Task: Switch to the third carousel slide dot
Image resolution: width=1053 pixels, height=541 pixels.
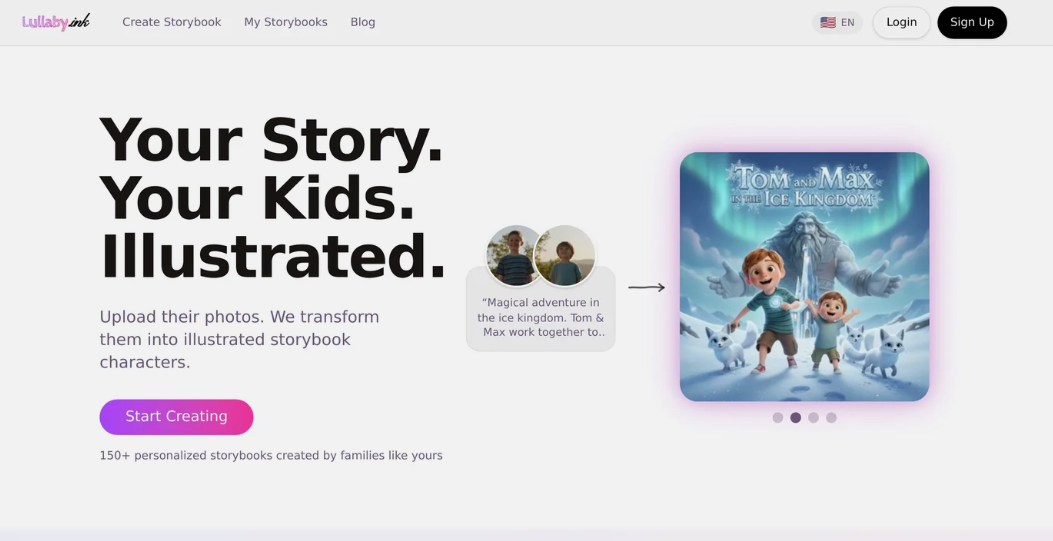Action: [x=813, y=418]
